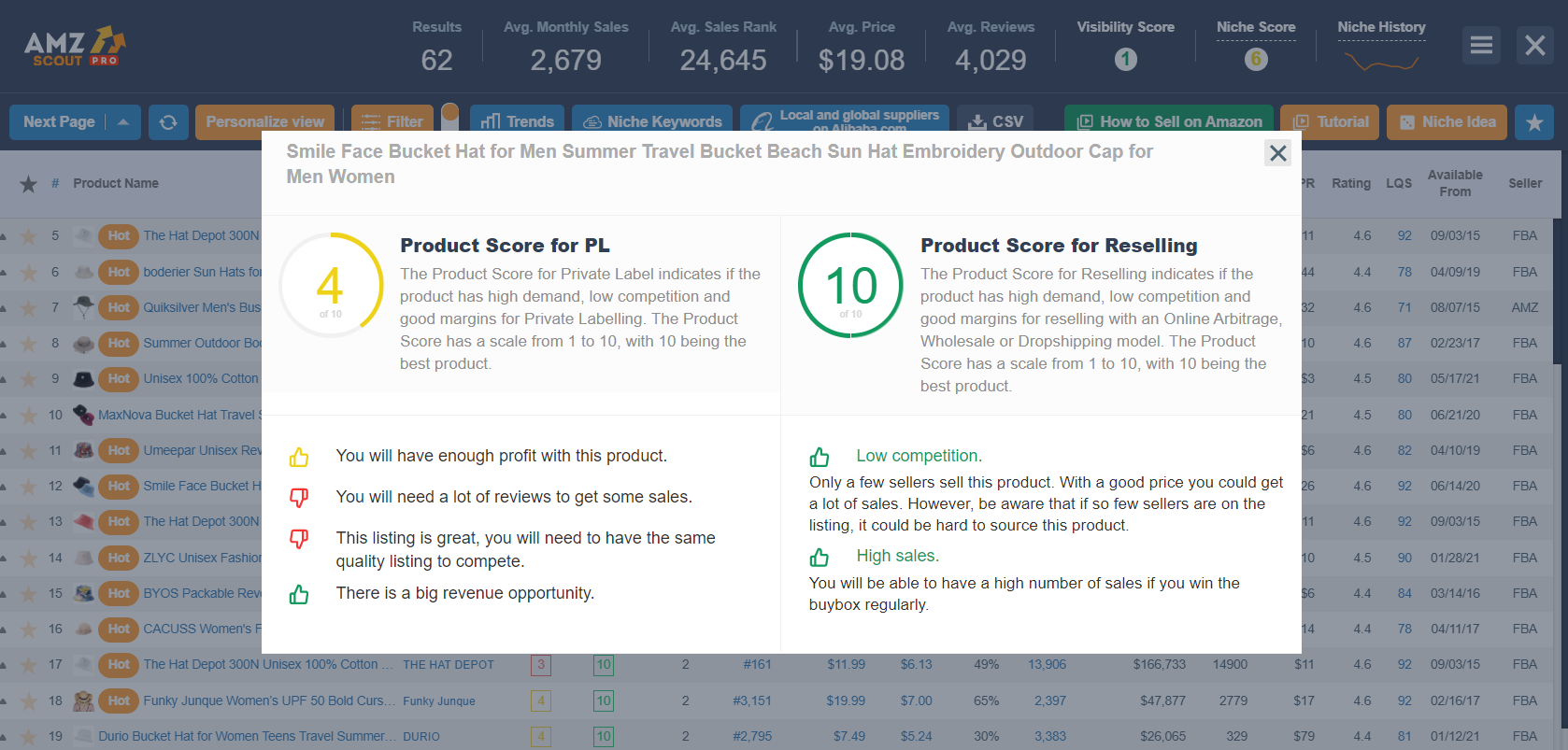1568x750 pixels.
Task: Open Personalize view settings
Action: click(265, 122)
